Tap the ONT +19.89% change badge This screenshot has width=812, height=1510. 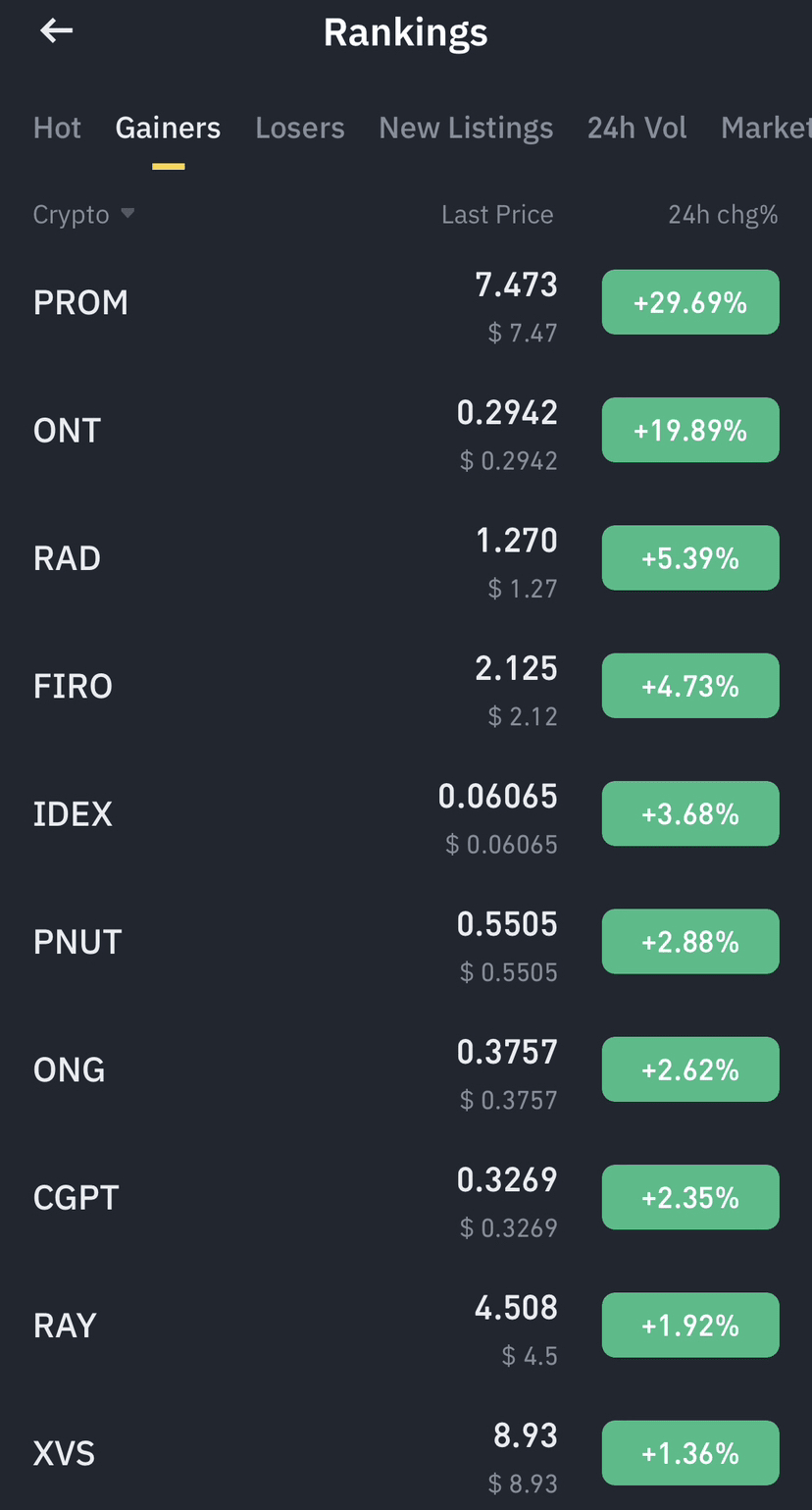(x=690, y=430)
